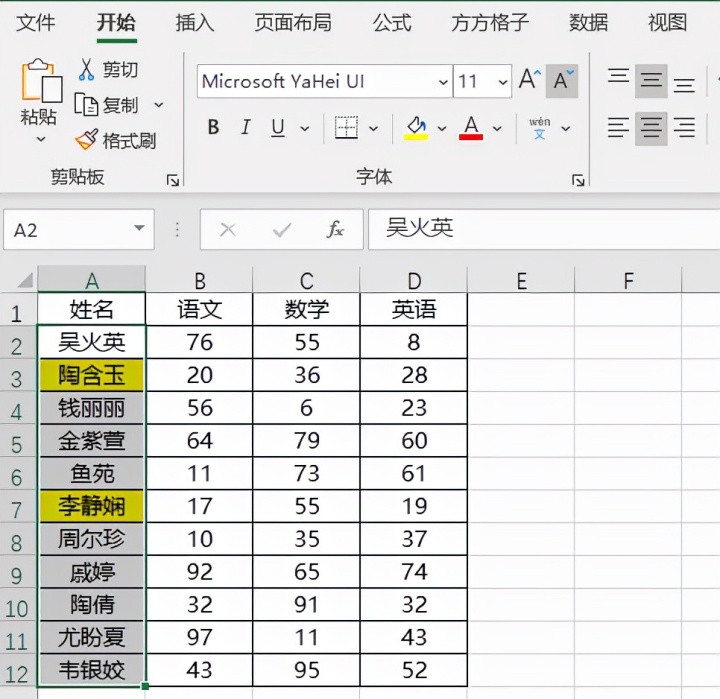This screenshot has width=720, height=699.
Task: Select the Format Painter brush
Action: coord(86,140)
